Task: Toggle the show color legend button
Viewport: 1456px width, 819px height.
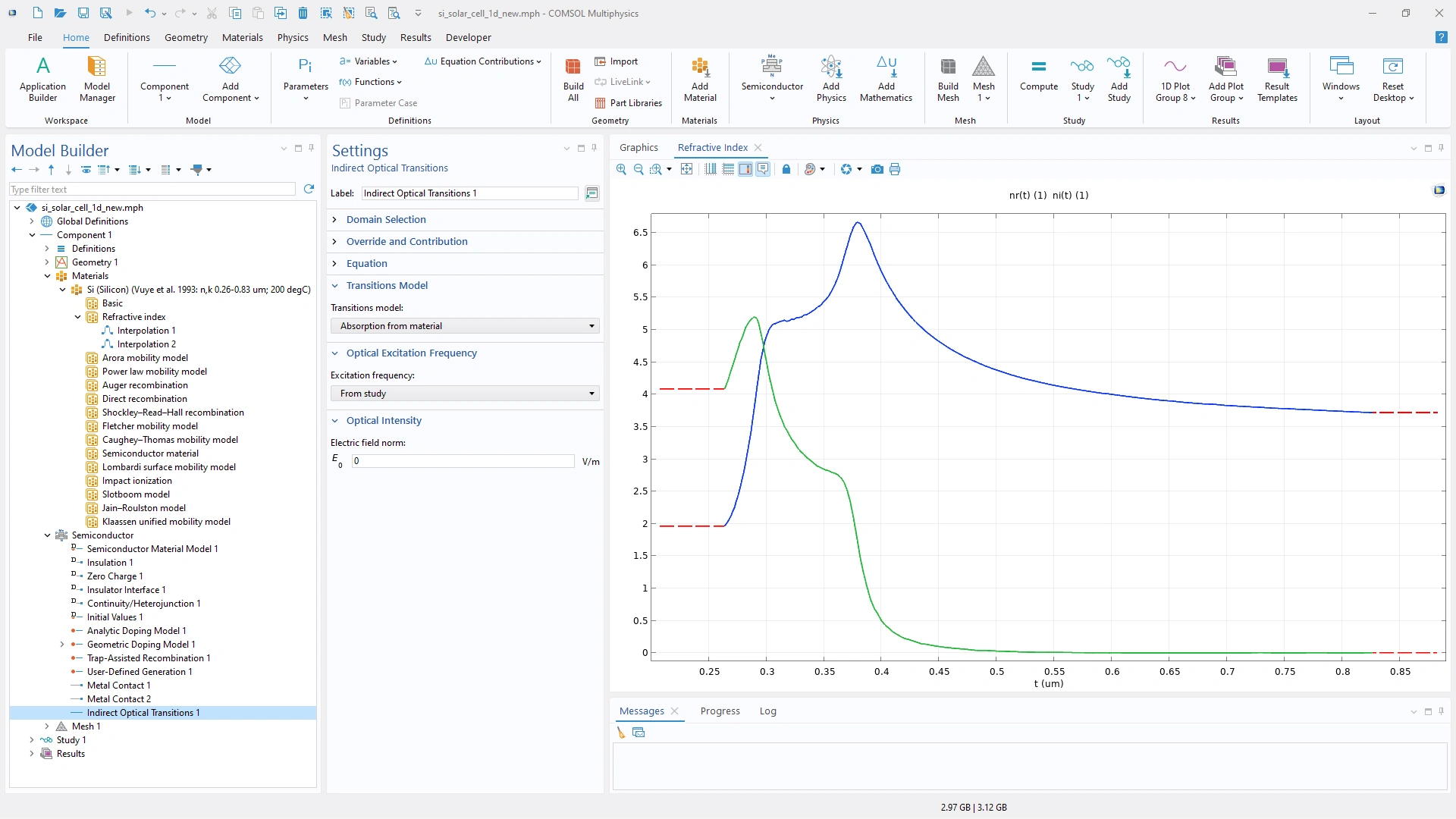Action: (x=745, y=170)
